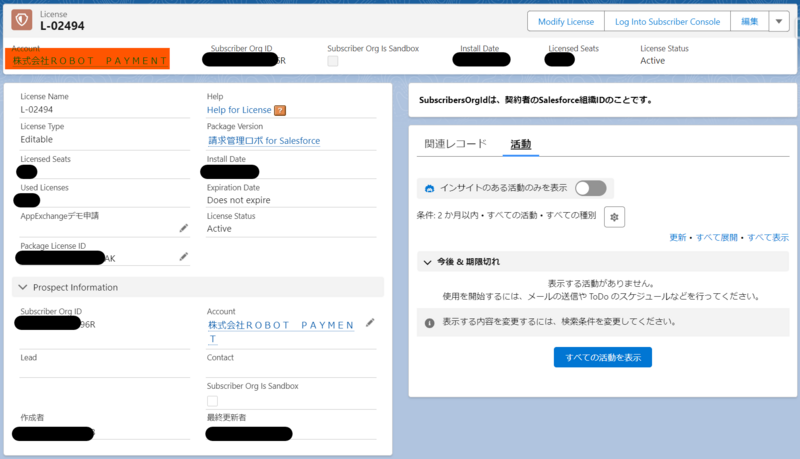Click the 編集 button
800x459 pixels.
749,21
